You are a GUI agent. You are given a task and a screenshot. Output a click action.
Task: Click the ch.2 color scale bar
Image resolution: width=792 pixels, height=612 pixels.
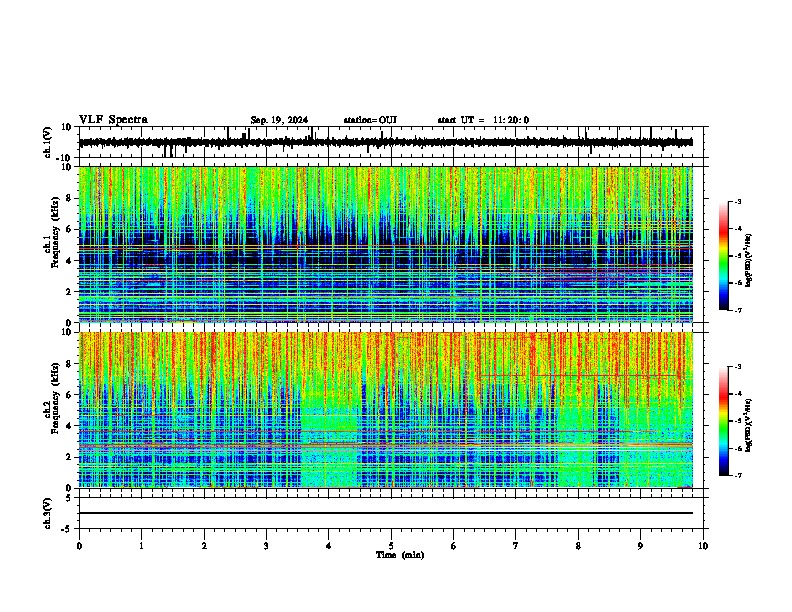tap(724, 421)
